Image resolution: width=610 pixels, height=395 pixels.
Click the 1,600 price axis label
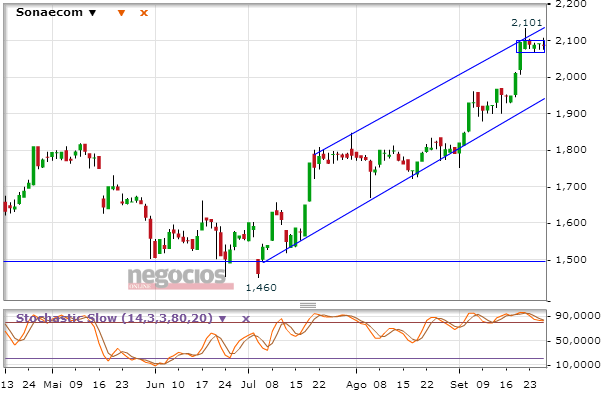pos(571,223)
